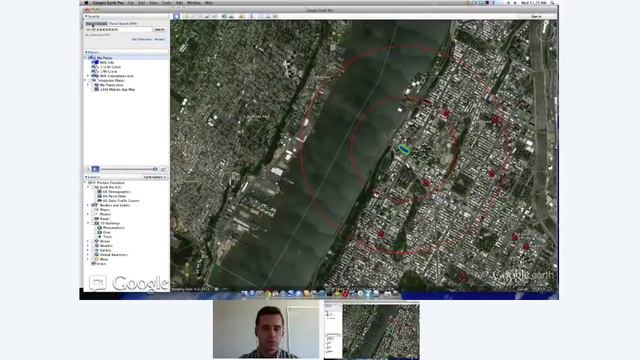Expand the Weather layer
Screen dimensions: 640x360
click(x=88, y=246)
